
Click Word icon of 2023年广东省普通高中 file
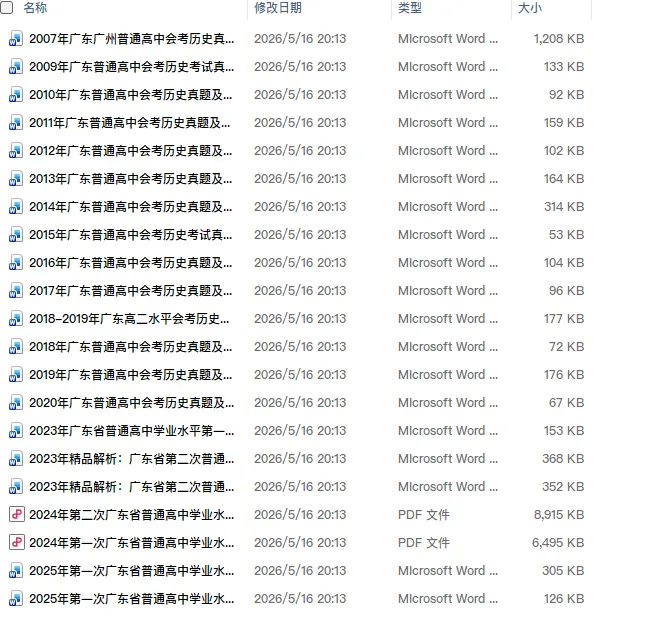click(16, 431)
